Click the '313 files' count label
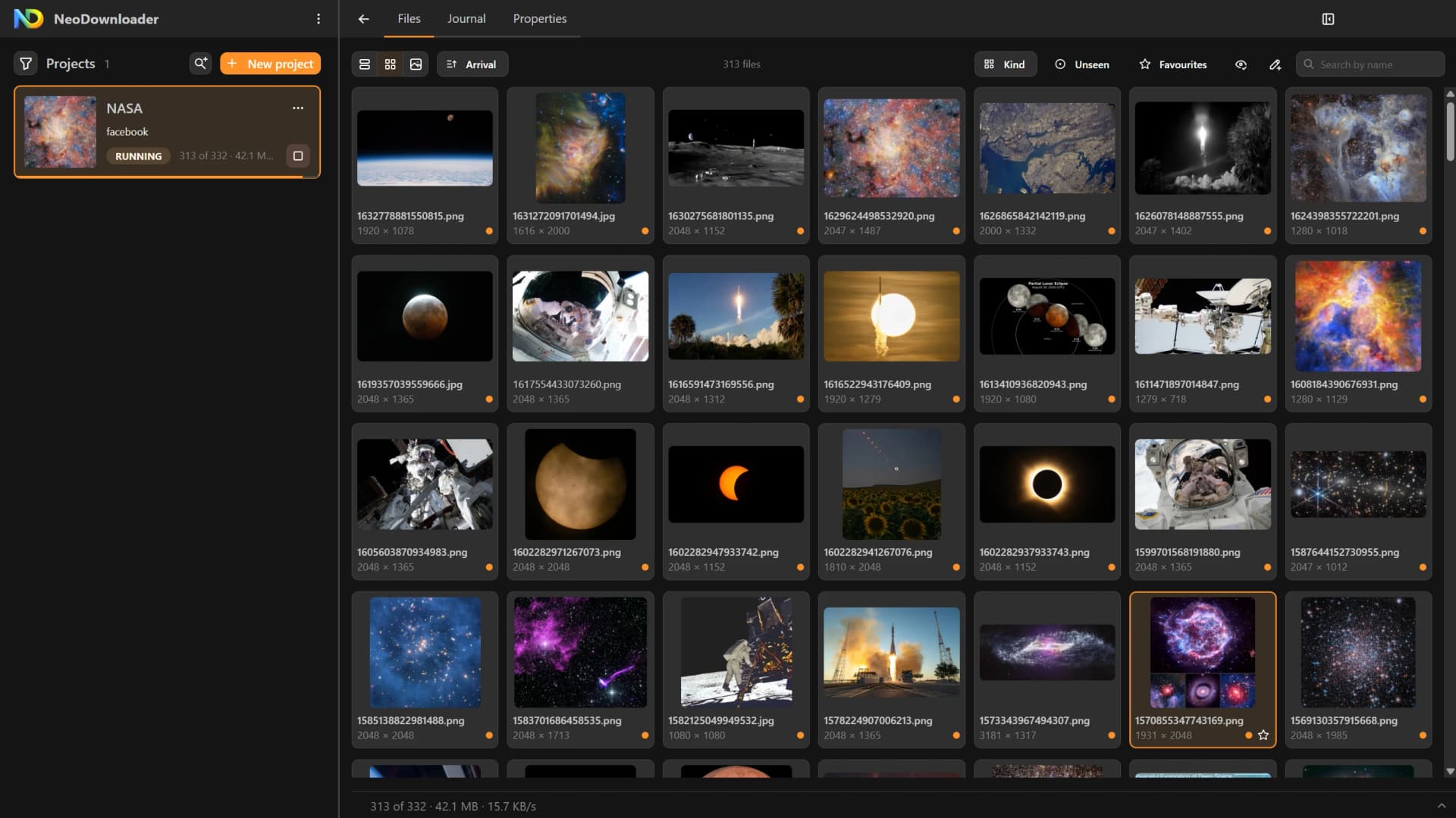The image size is (1456, 818). pyautogui.click(x=741, y=64)
